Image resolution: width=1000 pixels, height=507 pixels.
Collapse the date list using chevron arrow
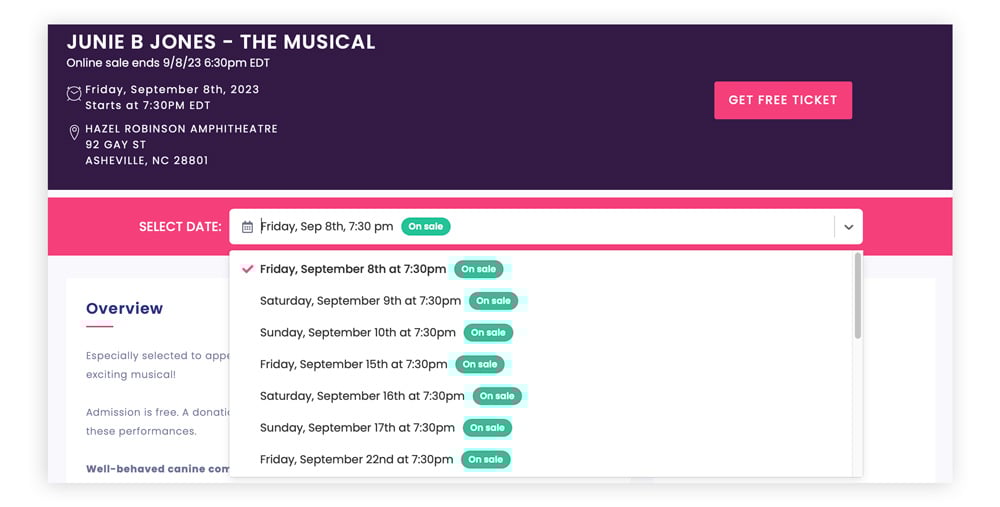click(848, 227)
